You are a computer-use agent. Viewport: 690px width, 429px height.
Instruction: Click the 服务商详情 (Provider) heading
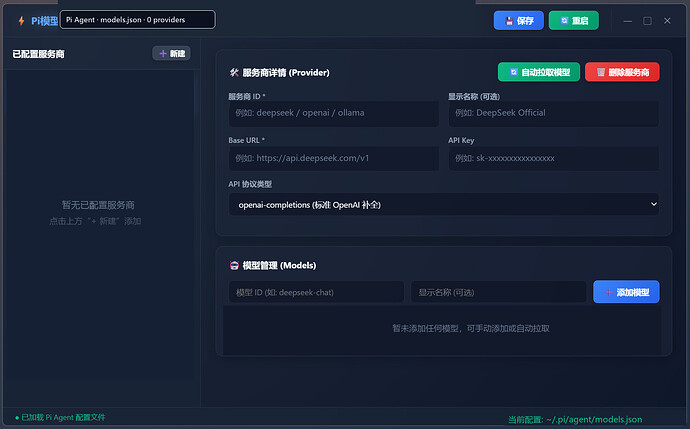286,73
